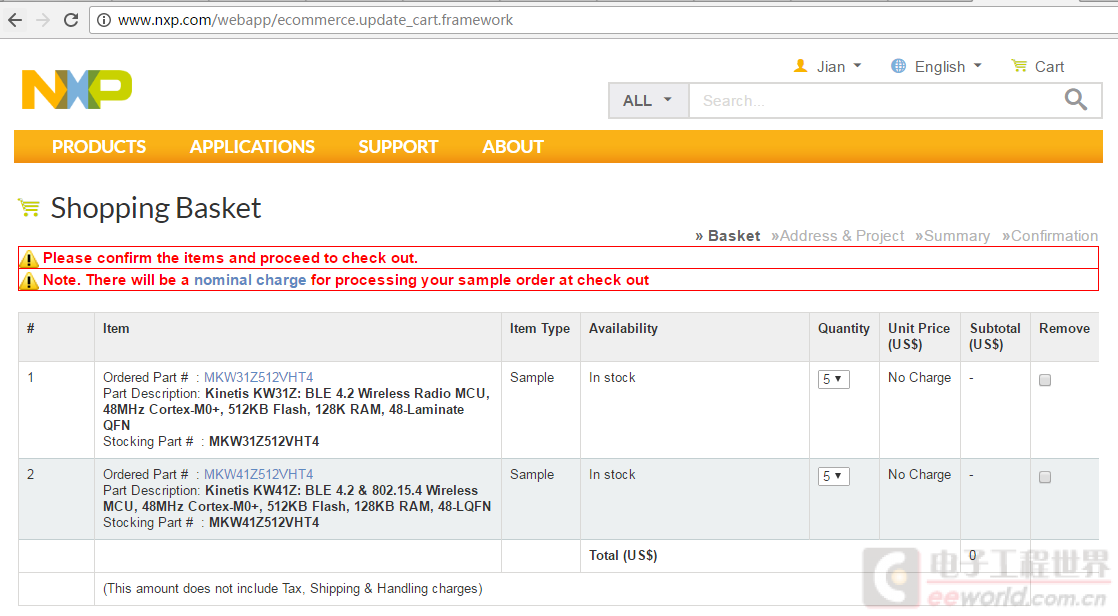Click the tax and shipping disclaimer text
This screenshot has width=1118, height=616.
point(293,588)
